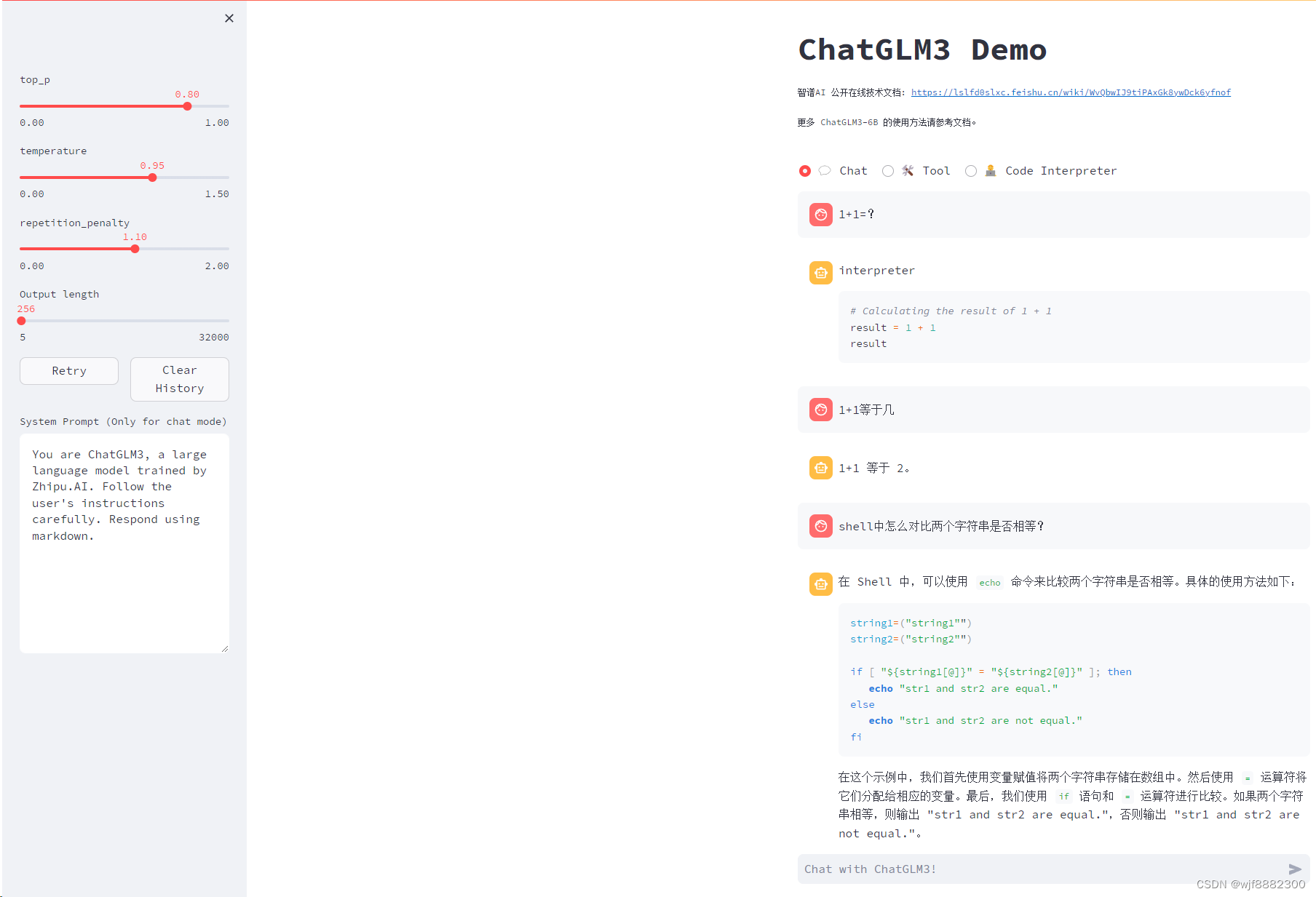The image size is (1316, 897).
Task: Click the "ChatGLM3 Demo" heading
Action: [922, 50]
